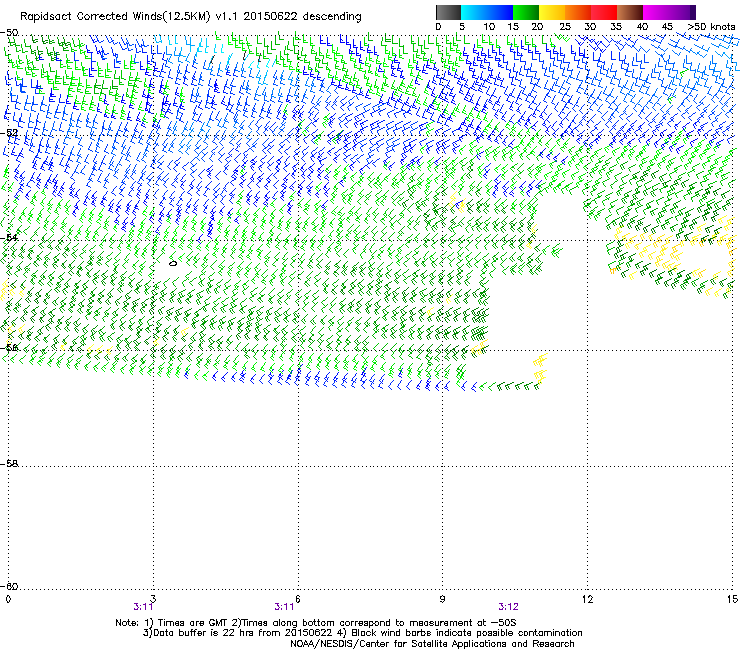This screenshot has height=650, width=740.
Task: Click the red 30-35 knots legend color
Action: point(604,12)
